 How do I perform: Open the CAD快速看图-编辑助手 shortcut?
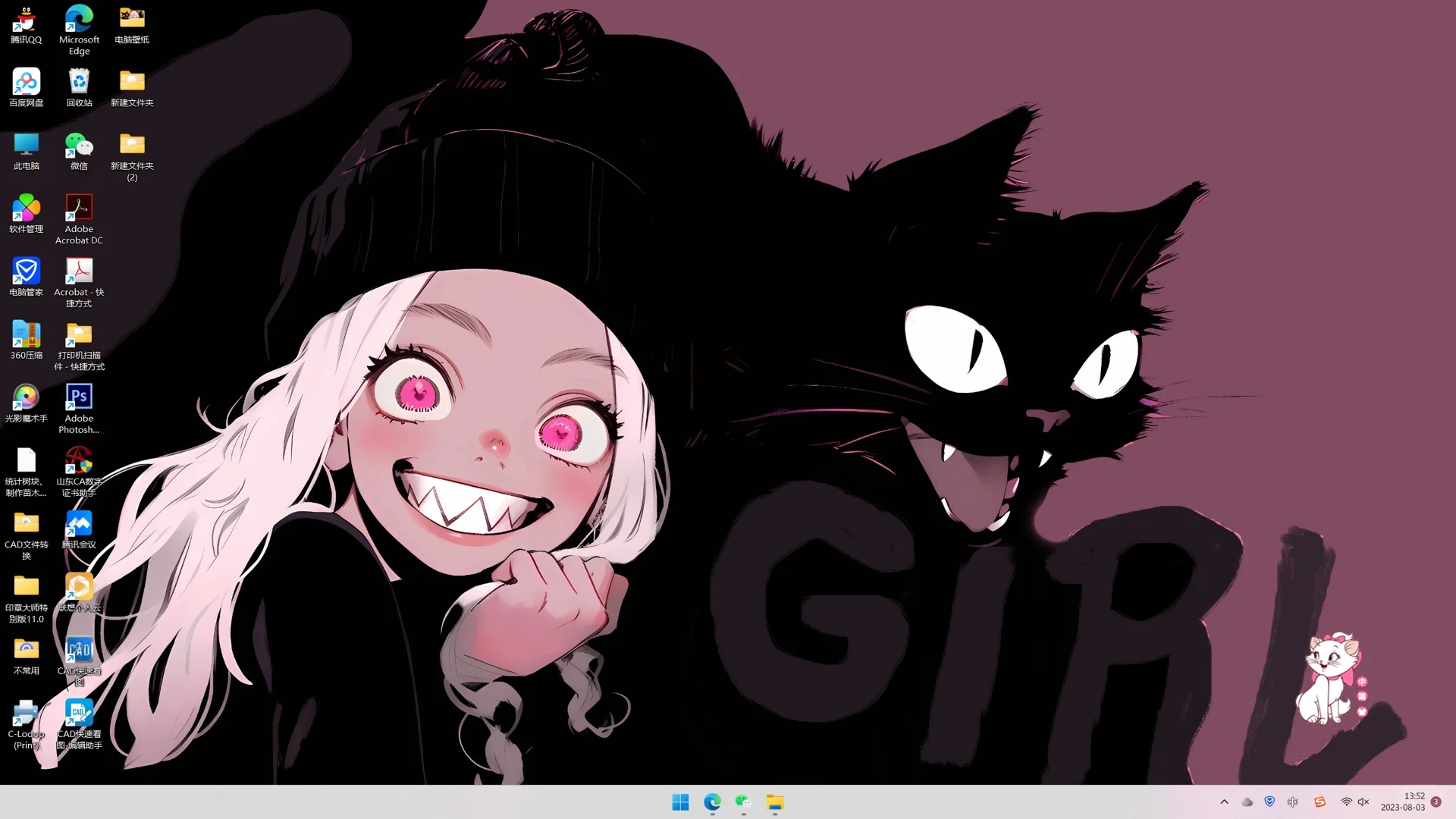pos(79,723)
